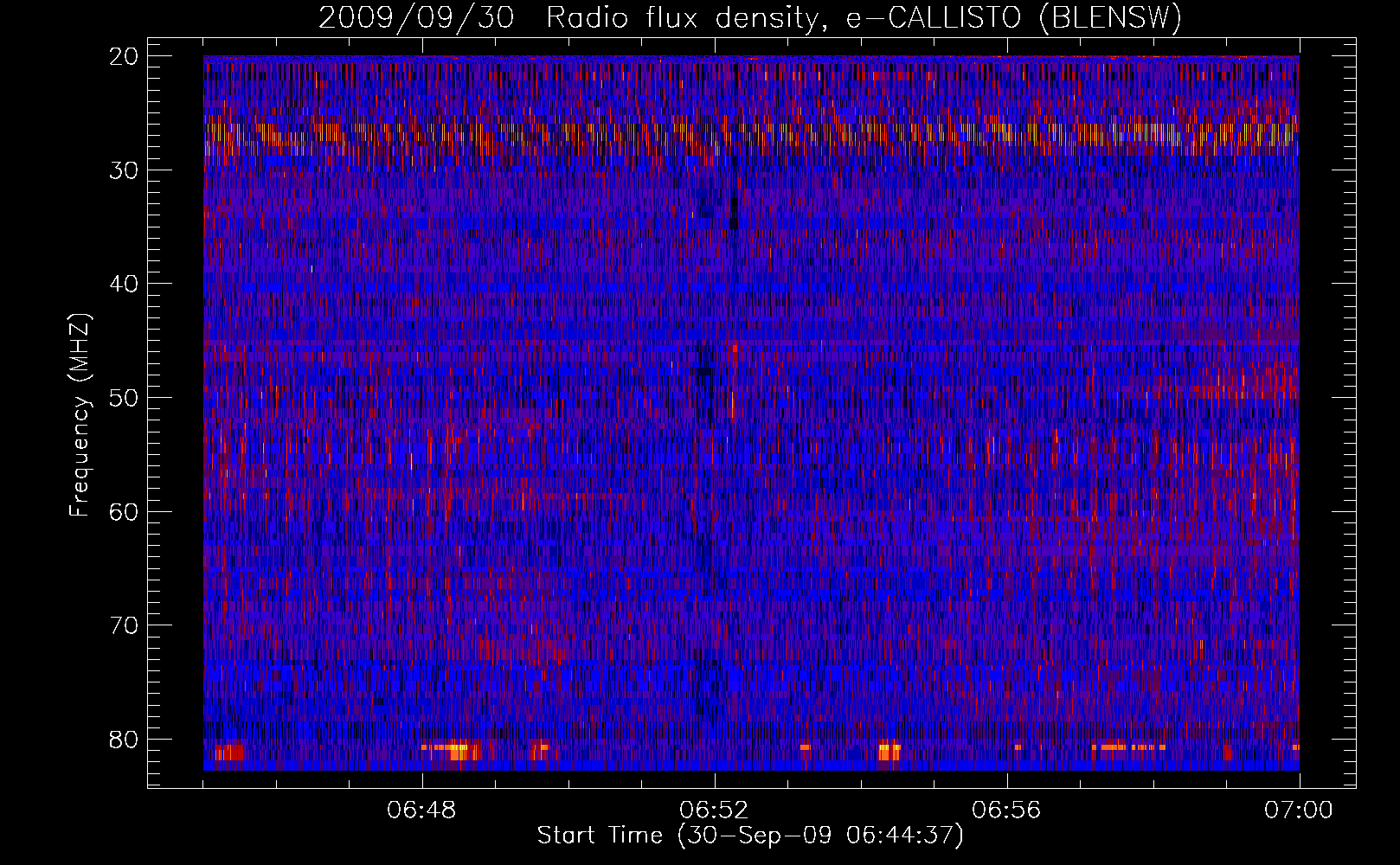Image resolution: width=1400 pixels, height=865 pixels.
Task: Click the 50 MHz frequency tick label
Action: [x=125, y=398]
